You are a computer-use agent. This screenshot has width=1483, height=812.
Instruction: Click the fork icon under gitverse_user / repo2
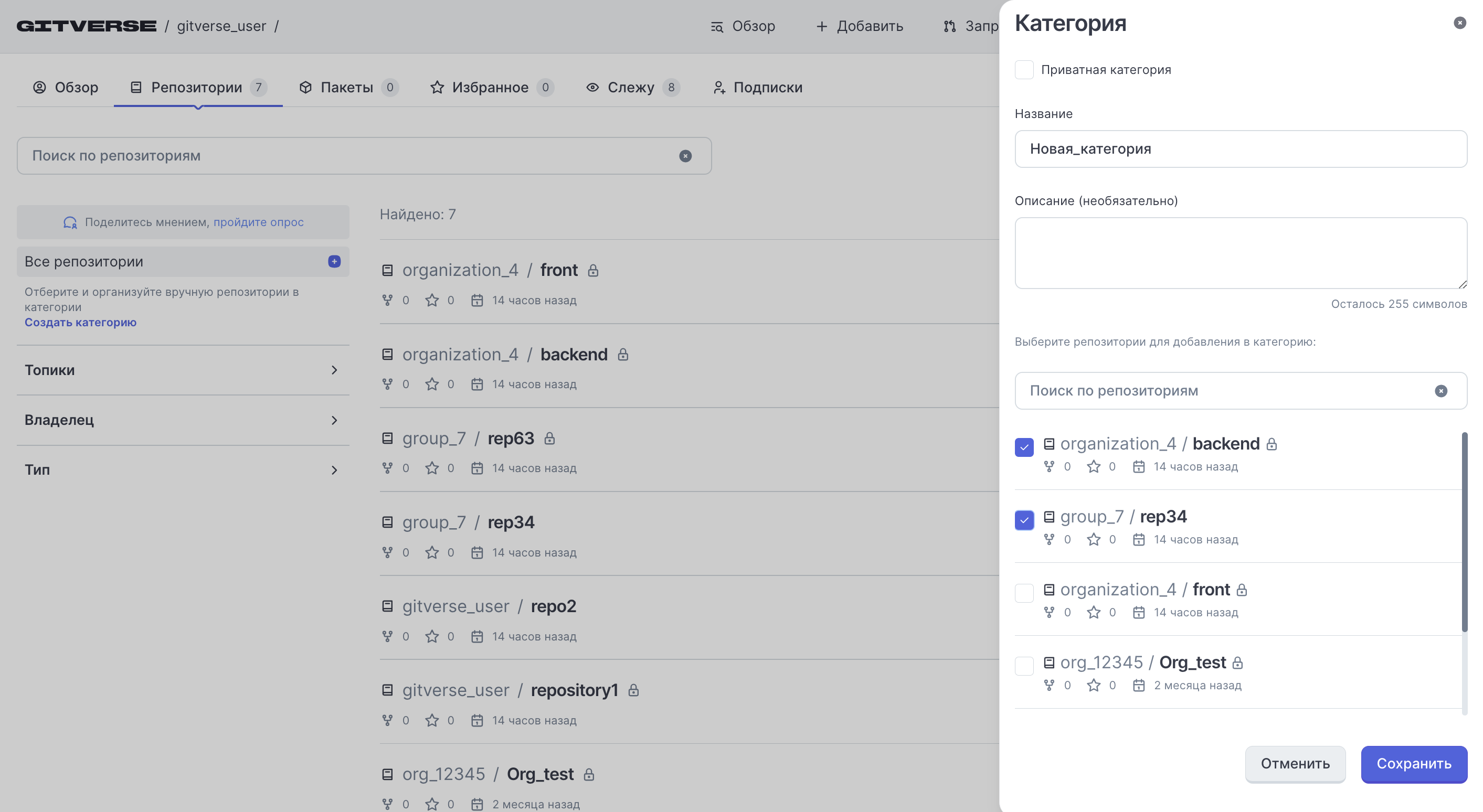387,636
